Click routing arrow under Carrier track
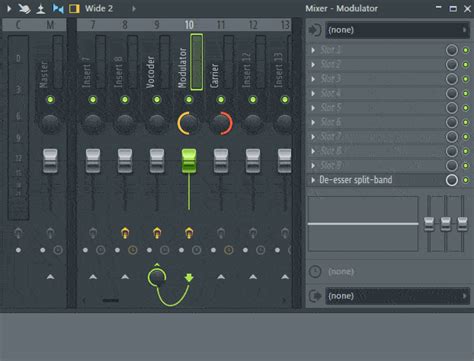Viewport: 474px width, 361px height. (221, 277)
